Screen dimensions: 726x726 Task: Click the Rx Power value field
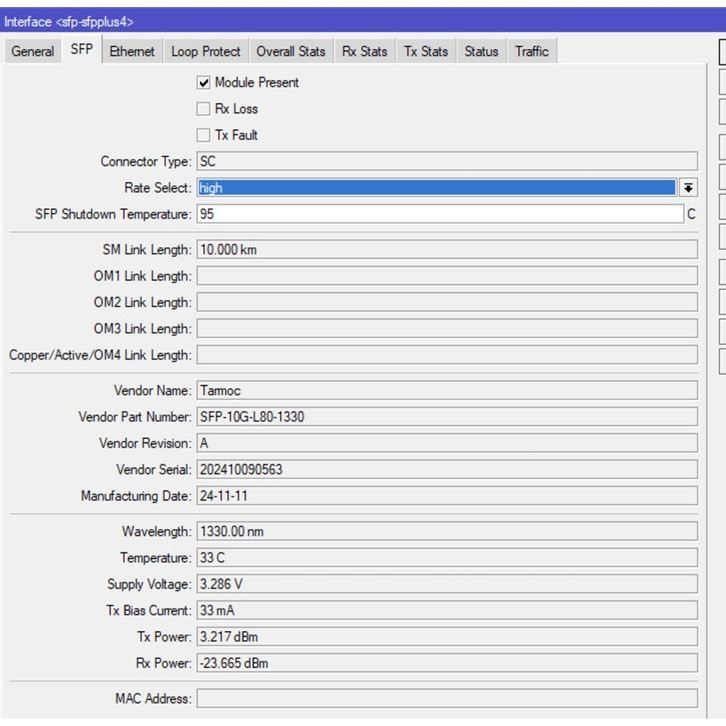(446, 663)
